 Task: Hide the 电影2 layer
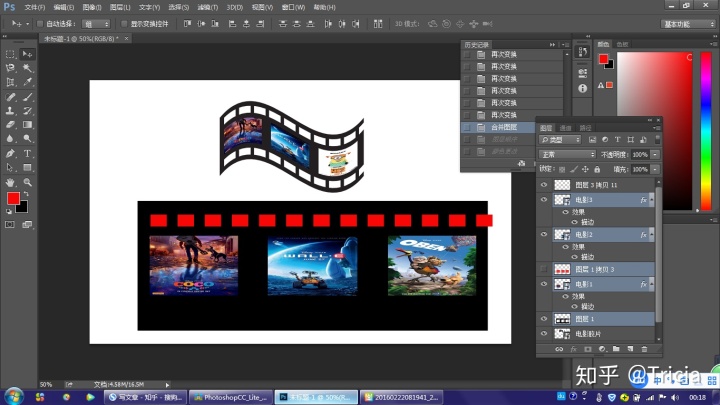point(544,235)
